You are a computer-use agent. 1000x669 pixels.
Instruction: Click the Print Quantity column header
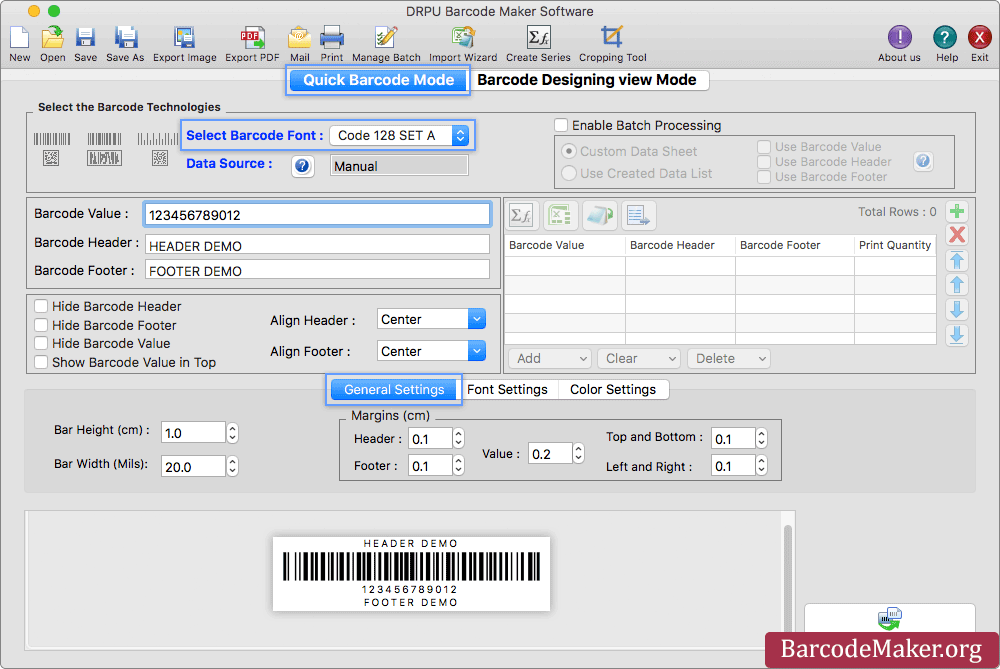tap(895, 245)
